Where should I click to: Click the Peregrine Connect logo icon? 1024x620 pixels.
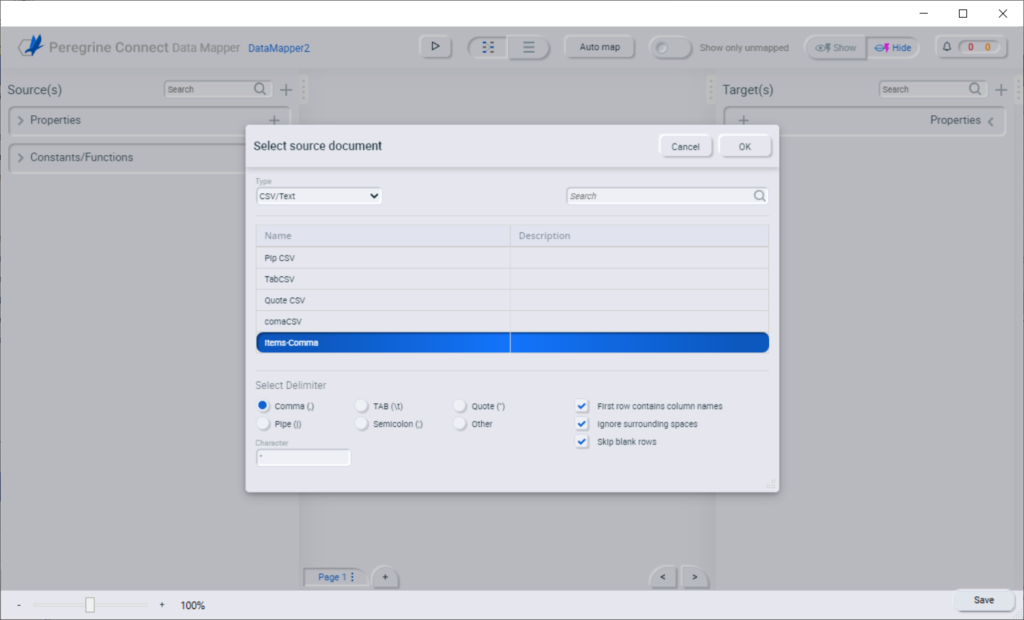click(30, 46)
